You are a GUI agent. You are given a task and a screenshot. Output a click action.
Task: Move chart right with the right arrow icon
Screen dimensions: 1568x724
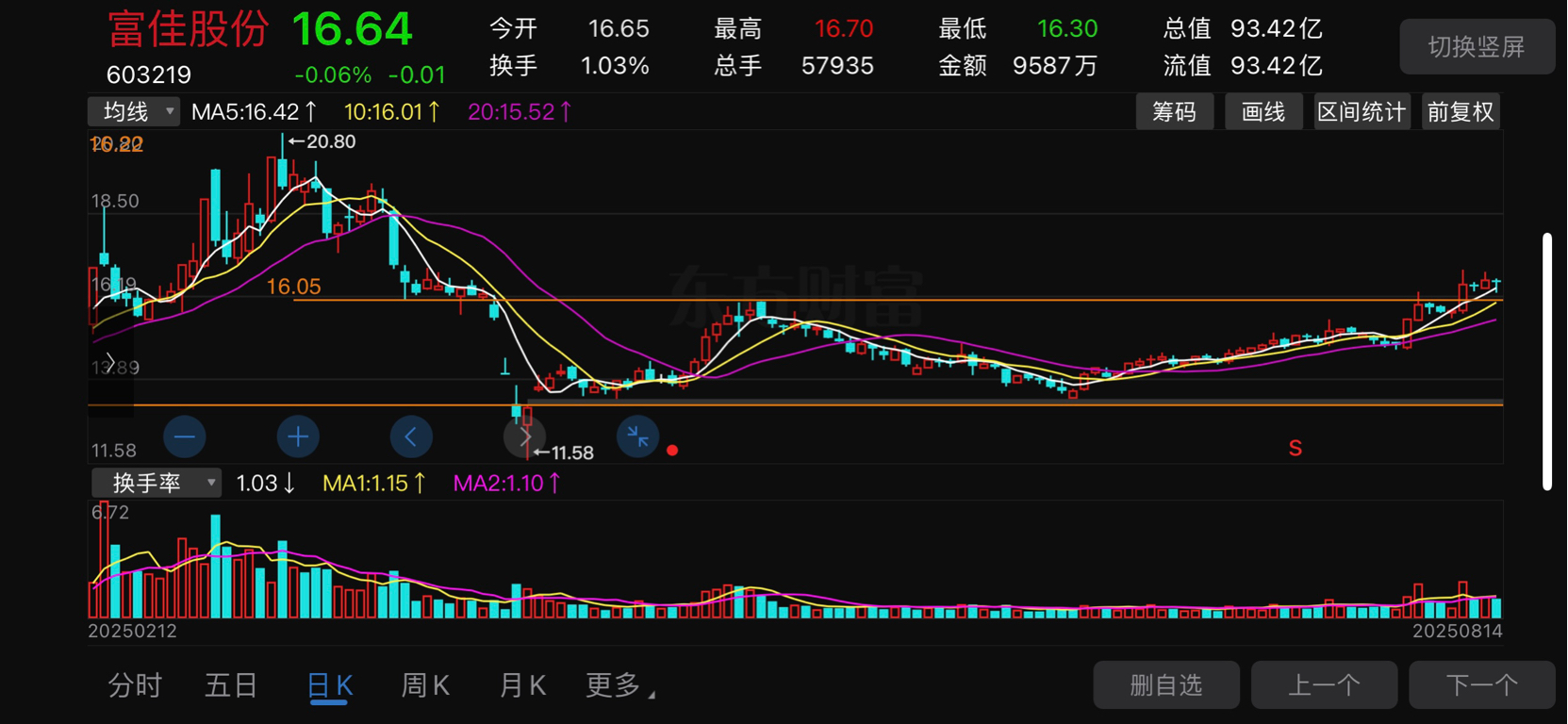(x=525, y=436)
